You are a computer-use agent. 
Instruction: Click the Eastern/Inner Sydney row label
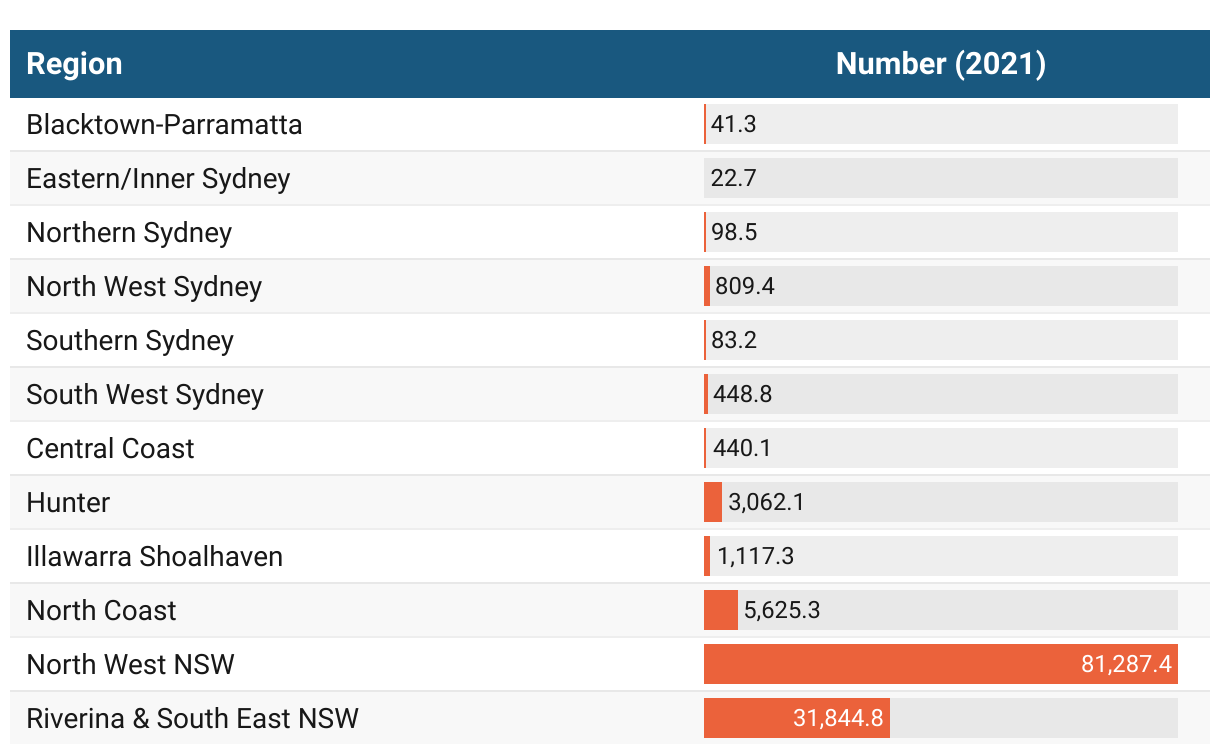click(158, 179)
